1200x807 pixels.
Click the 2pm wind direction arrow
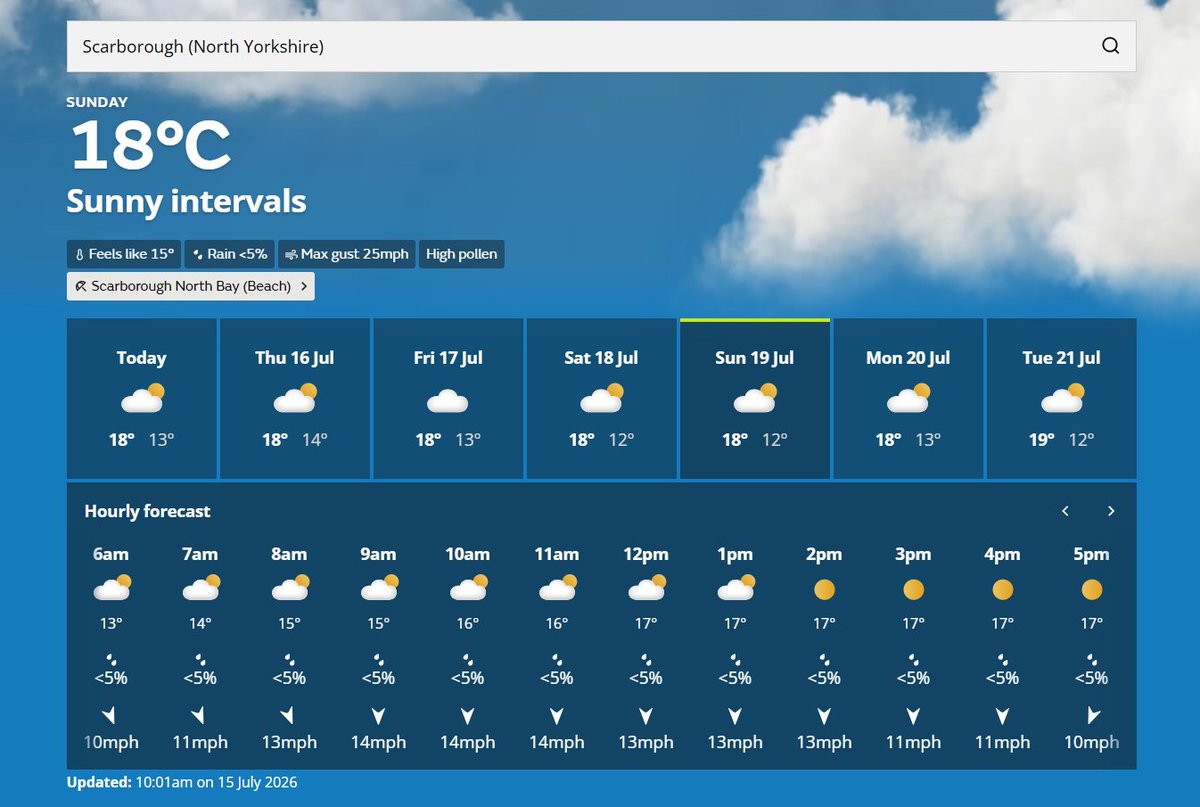coord(824,716)
